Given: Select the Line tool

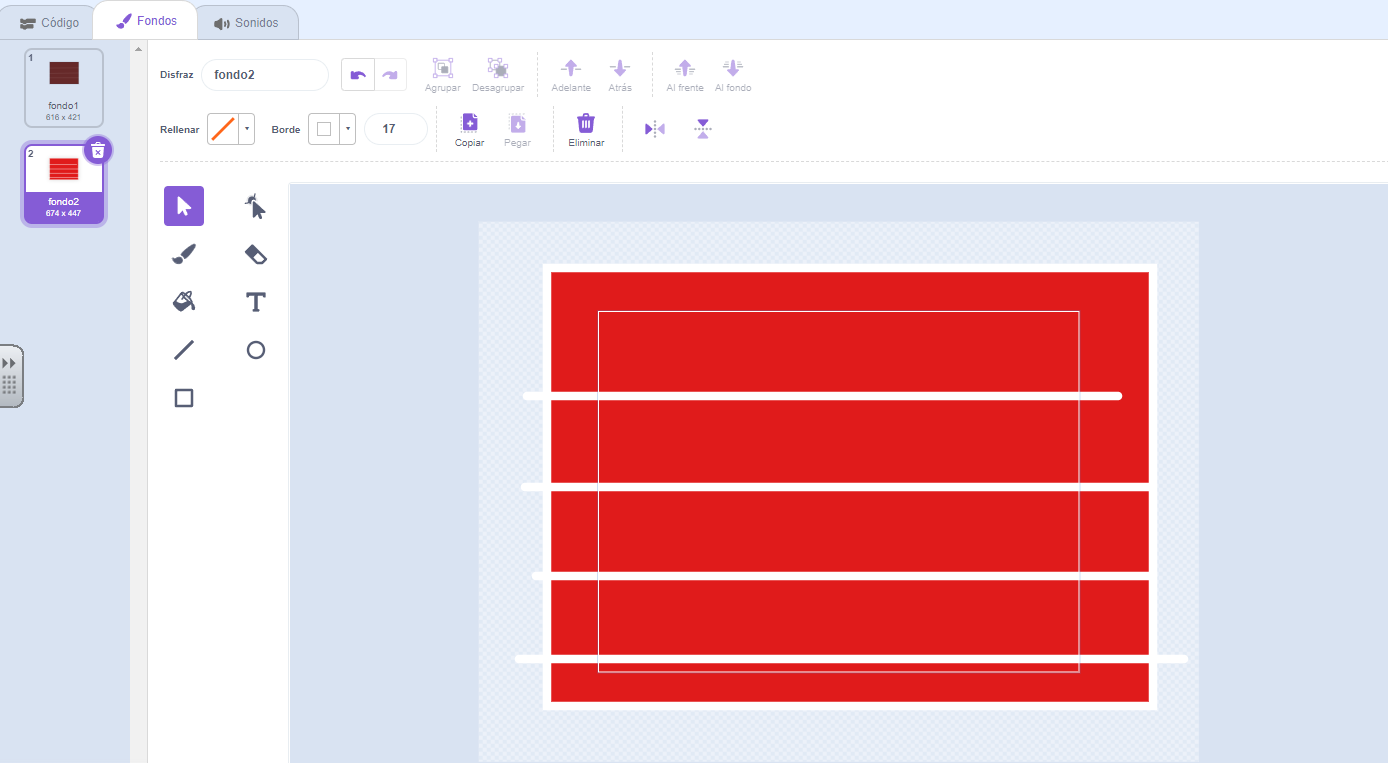Looking at the screenshot, I should tap(184, 350).
